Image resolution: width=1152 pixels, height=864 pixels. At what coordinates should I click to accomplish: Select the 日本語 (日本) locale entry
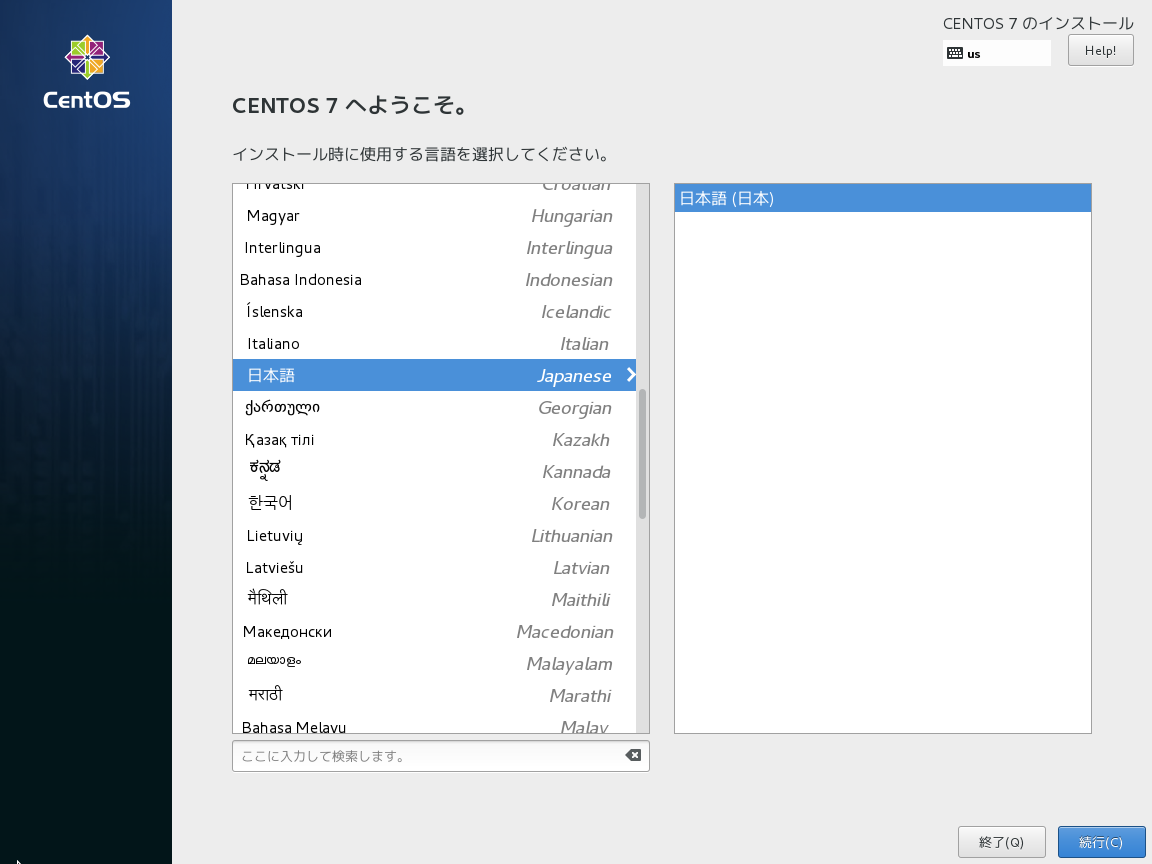click(882, 198)
